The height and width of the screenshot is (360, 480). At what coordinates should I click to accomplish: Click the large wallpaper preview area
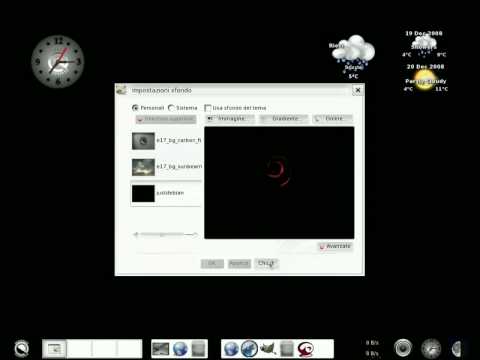pos(279,183)
